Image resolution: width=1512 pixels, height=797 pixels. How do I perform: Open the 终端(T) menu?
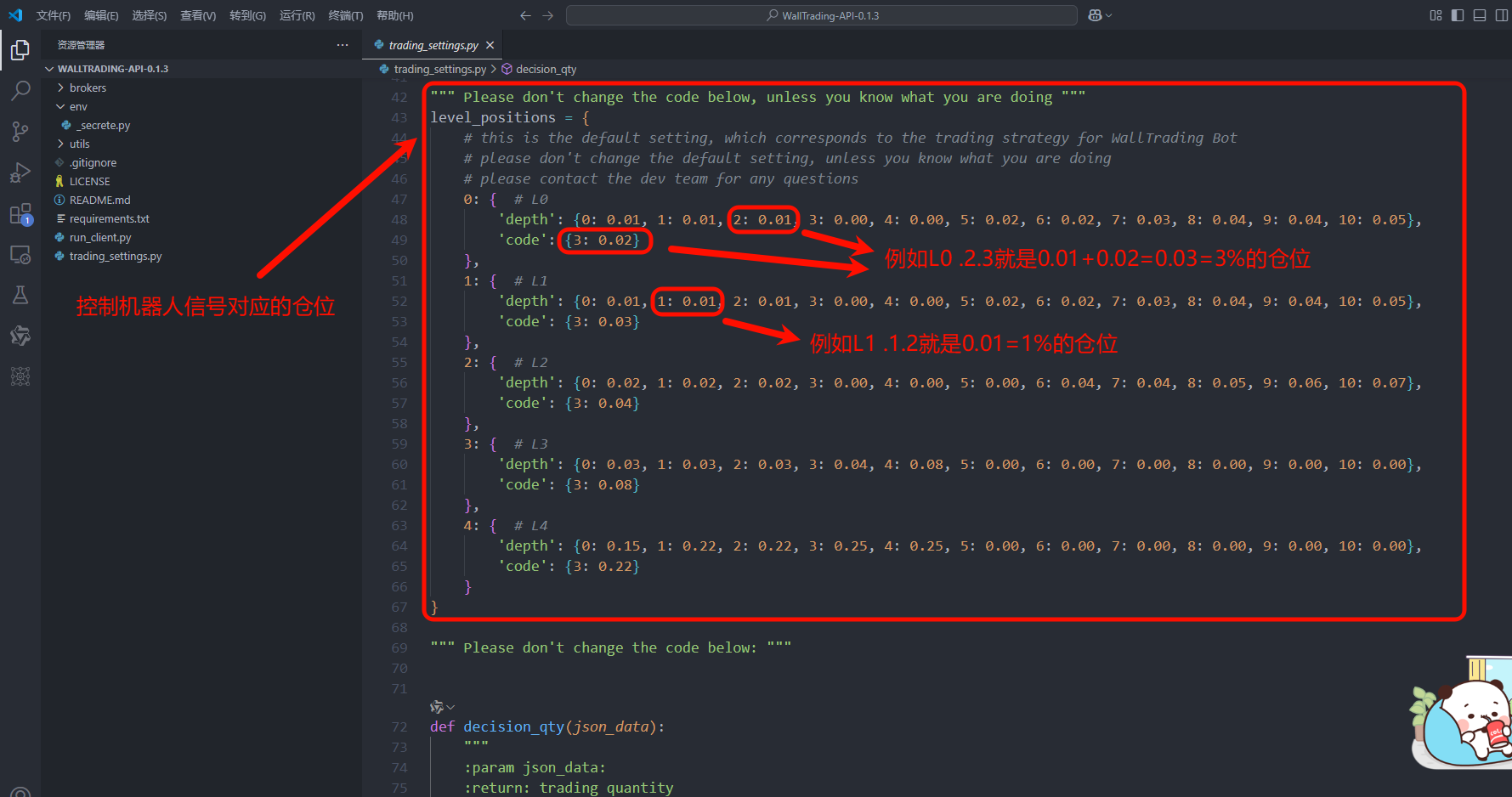pyautogui.click(x=346, y=15)
